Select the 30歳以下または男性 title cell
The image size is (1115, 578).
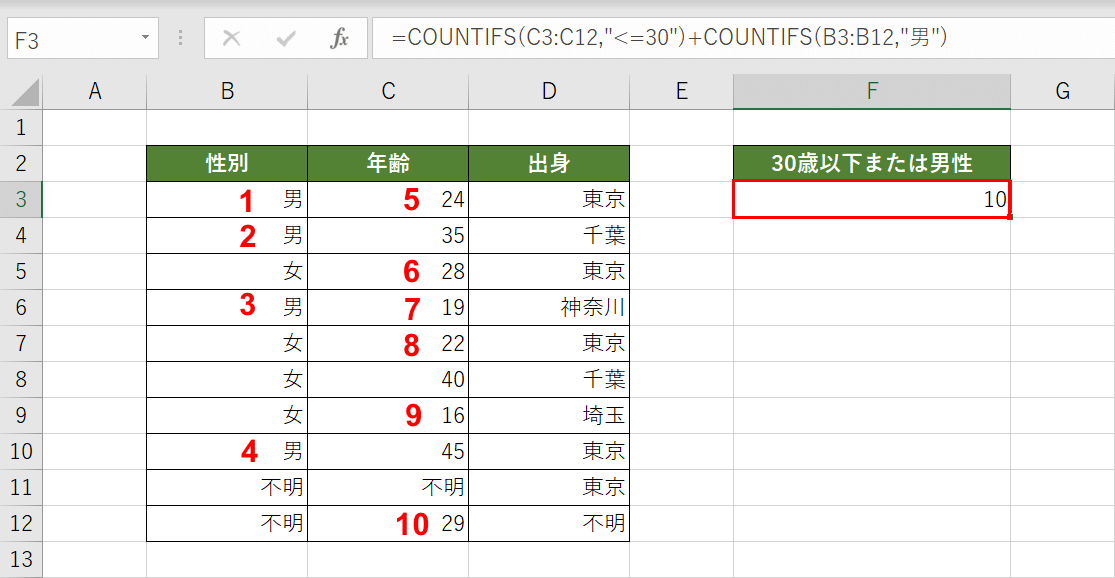coord(872,163)
